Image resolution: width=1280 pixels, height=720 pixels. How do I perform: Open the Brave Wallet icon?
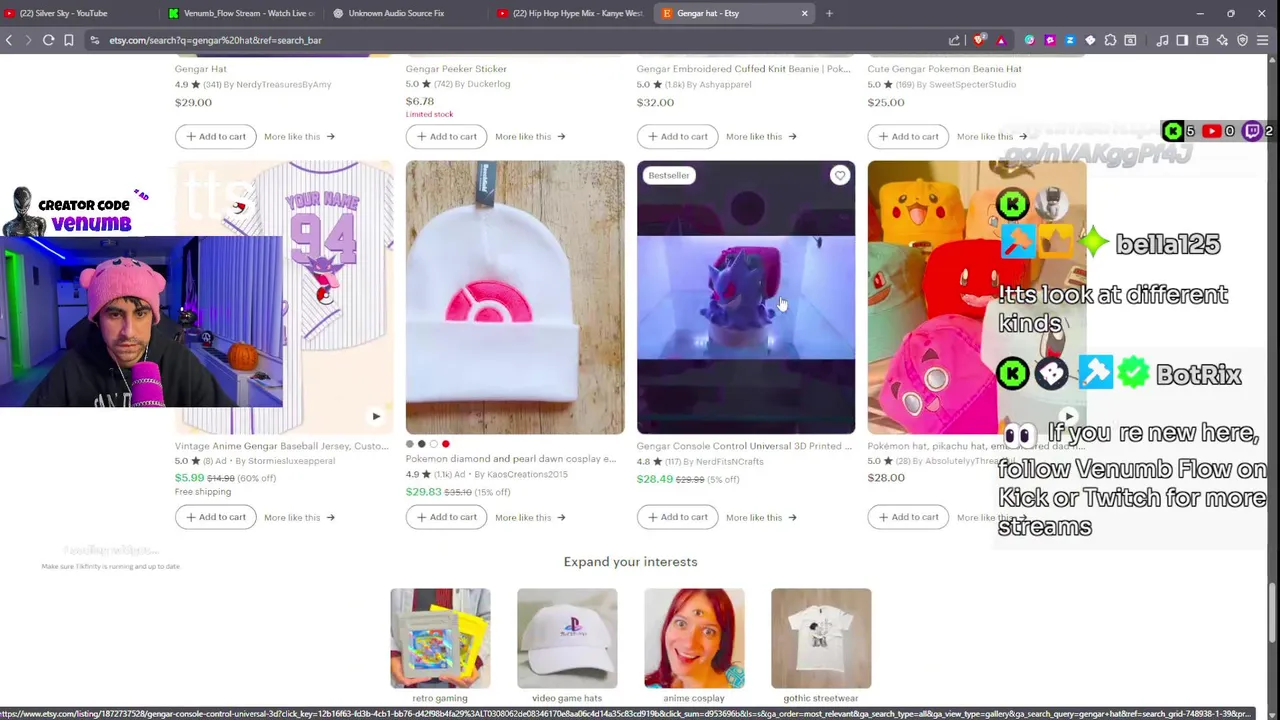click(1202, 40)
